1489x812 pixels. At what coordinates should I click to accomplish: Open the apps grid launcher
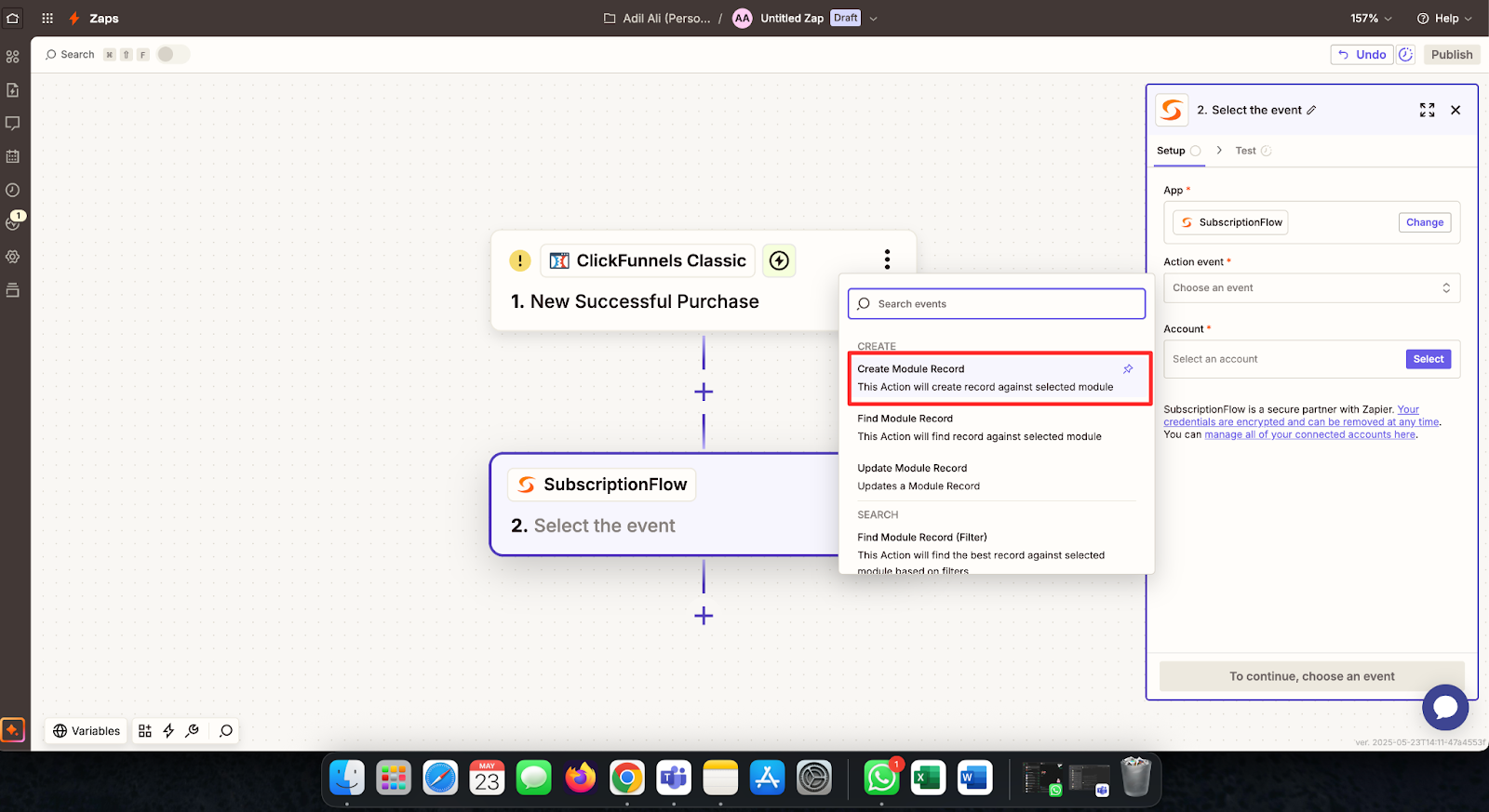point(47,18)
